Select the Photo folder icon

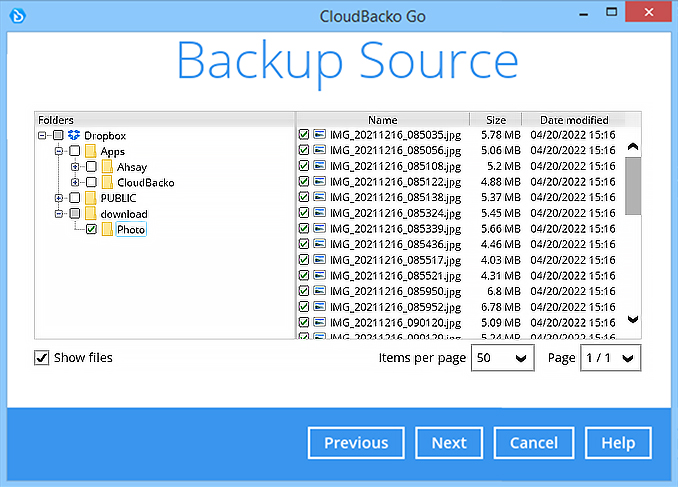(107, 229)
